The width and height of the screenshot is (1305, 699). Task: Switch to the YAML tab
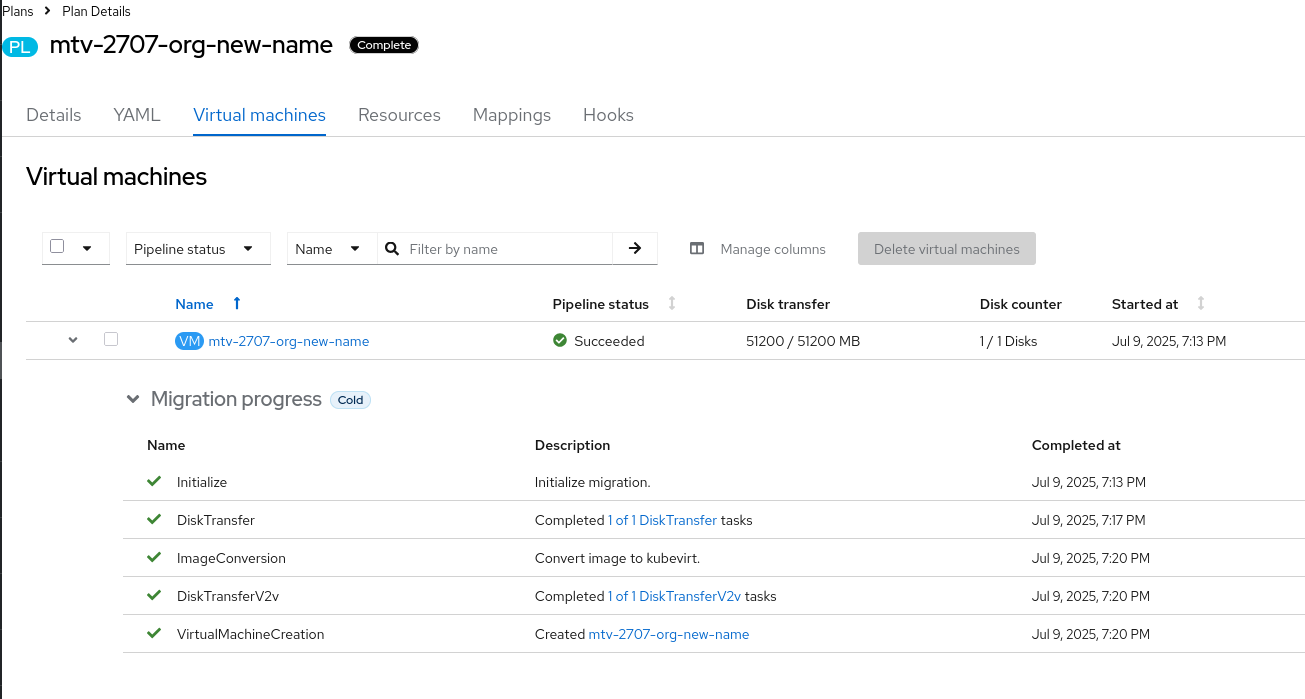(x=137, y=115)
